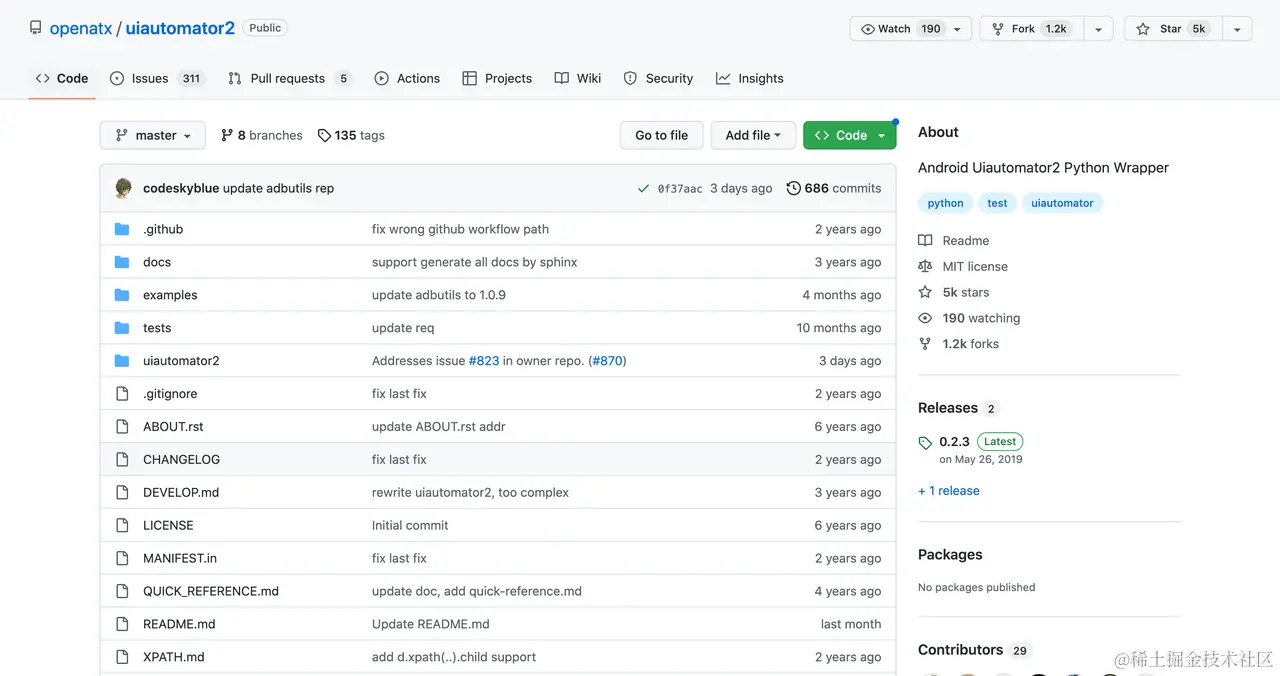
Task: Click the file icon beside CHANGELOG
Action: [x=122, y=460]
